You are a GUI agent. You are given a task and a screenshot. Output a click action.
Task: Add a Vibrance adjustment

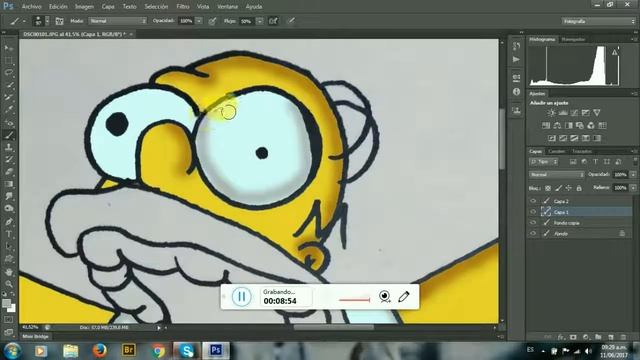point(597,113)
